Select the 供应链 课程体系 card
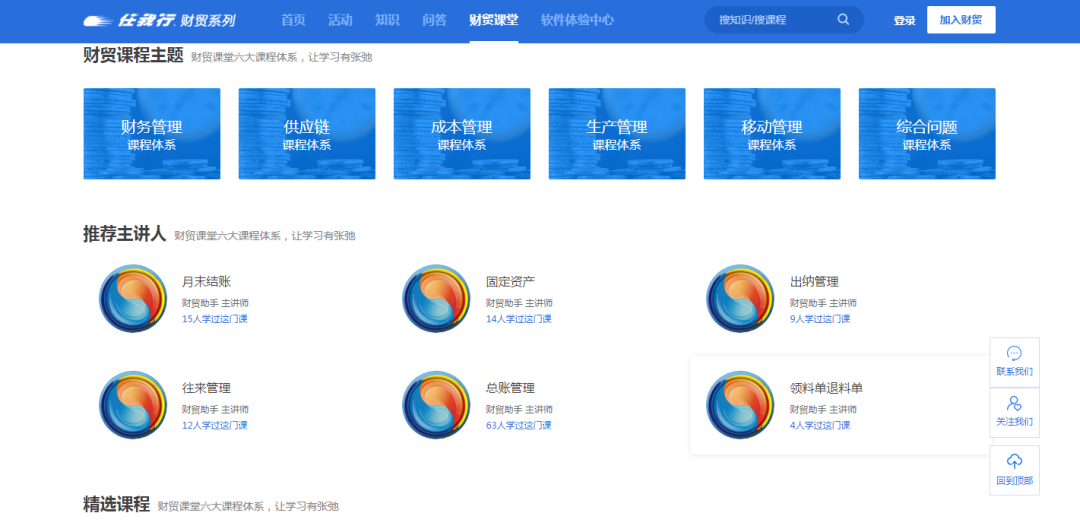The height and width of the screenshot is (532, 1080). pyautogui.click(x=307, y=134)
